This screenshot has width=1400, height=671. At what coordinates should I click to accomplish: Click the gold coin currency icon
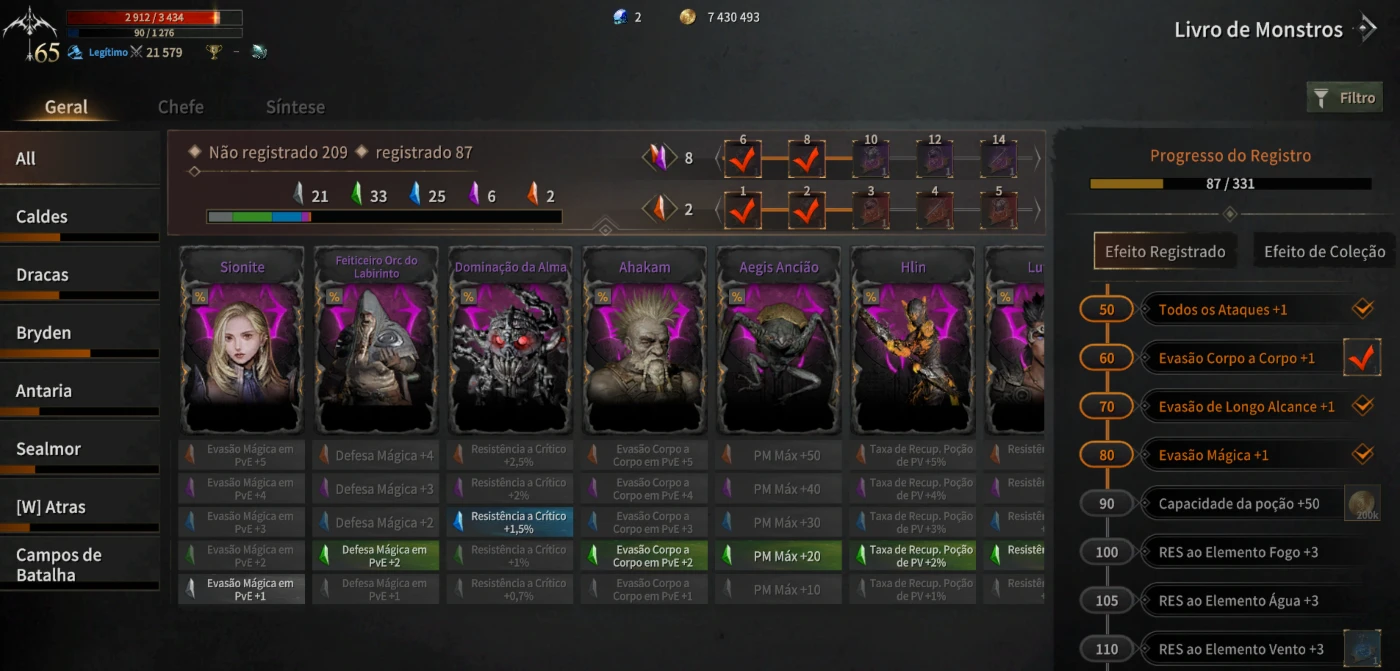[688, 17]
